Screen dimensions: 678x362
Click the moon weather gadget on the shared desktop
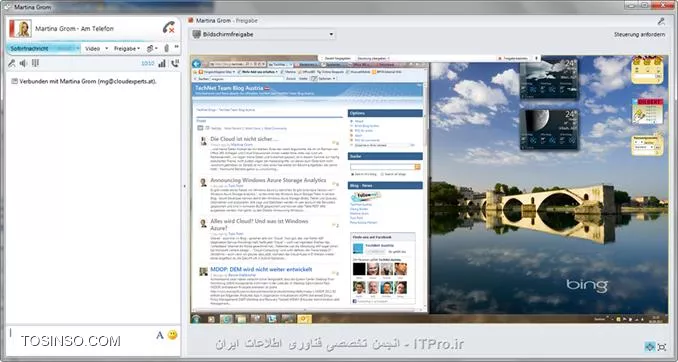pos(549,129)
